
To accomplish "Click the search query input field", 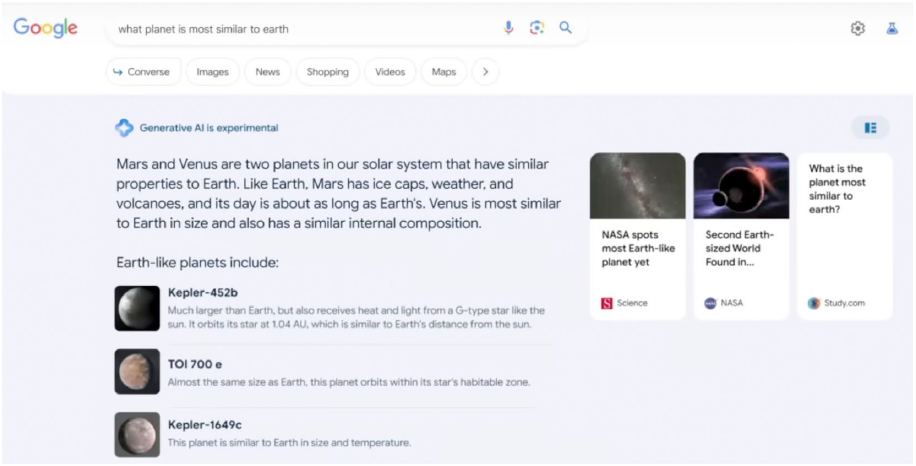I will (300, 29).
